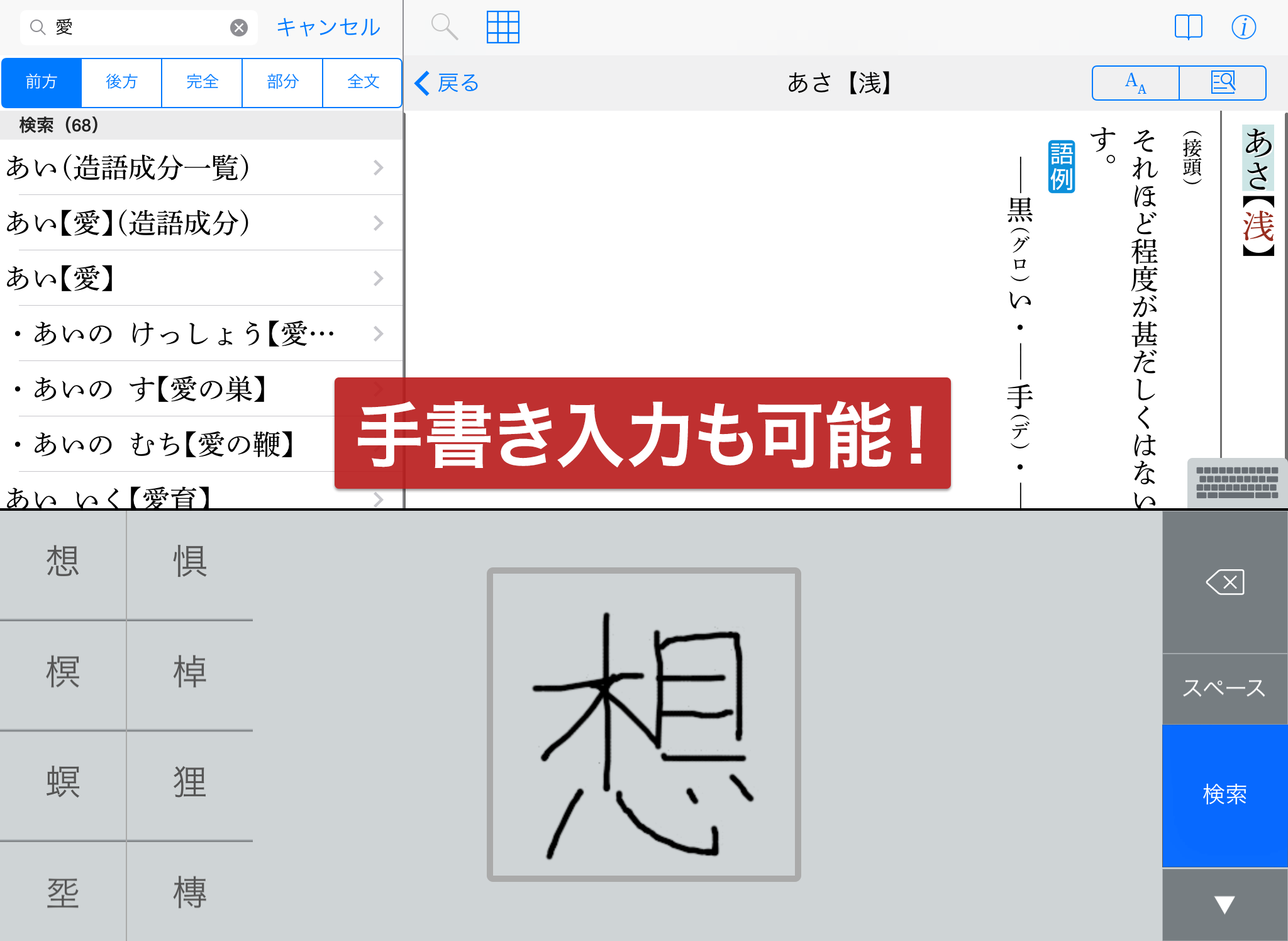This screenshot has height=941, width=1288.
Task: Switch to 部分 partial match
Action: [282, 82]
